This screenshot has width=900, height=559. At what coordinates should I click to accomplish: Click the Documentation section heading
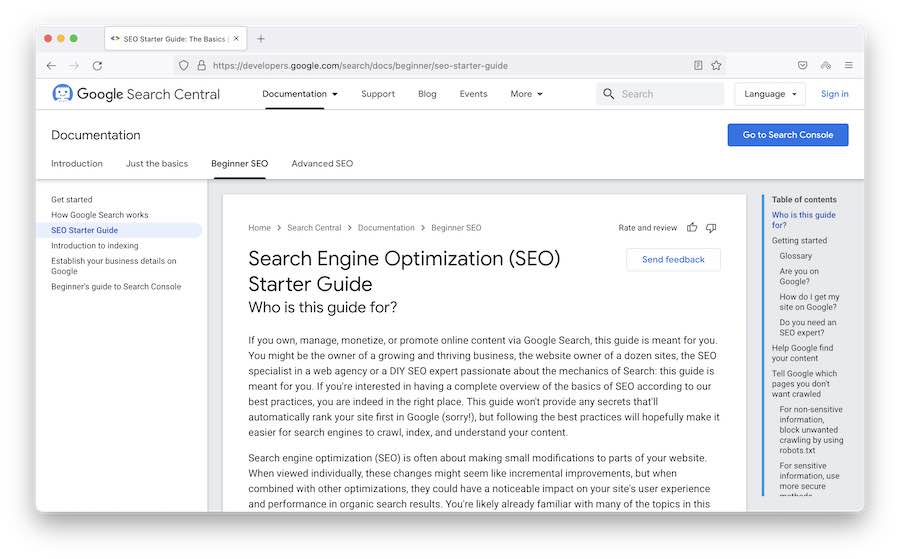(96, 135)
